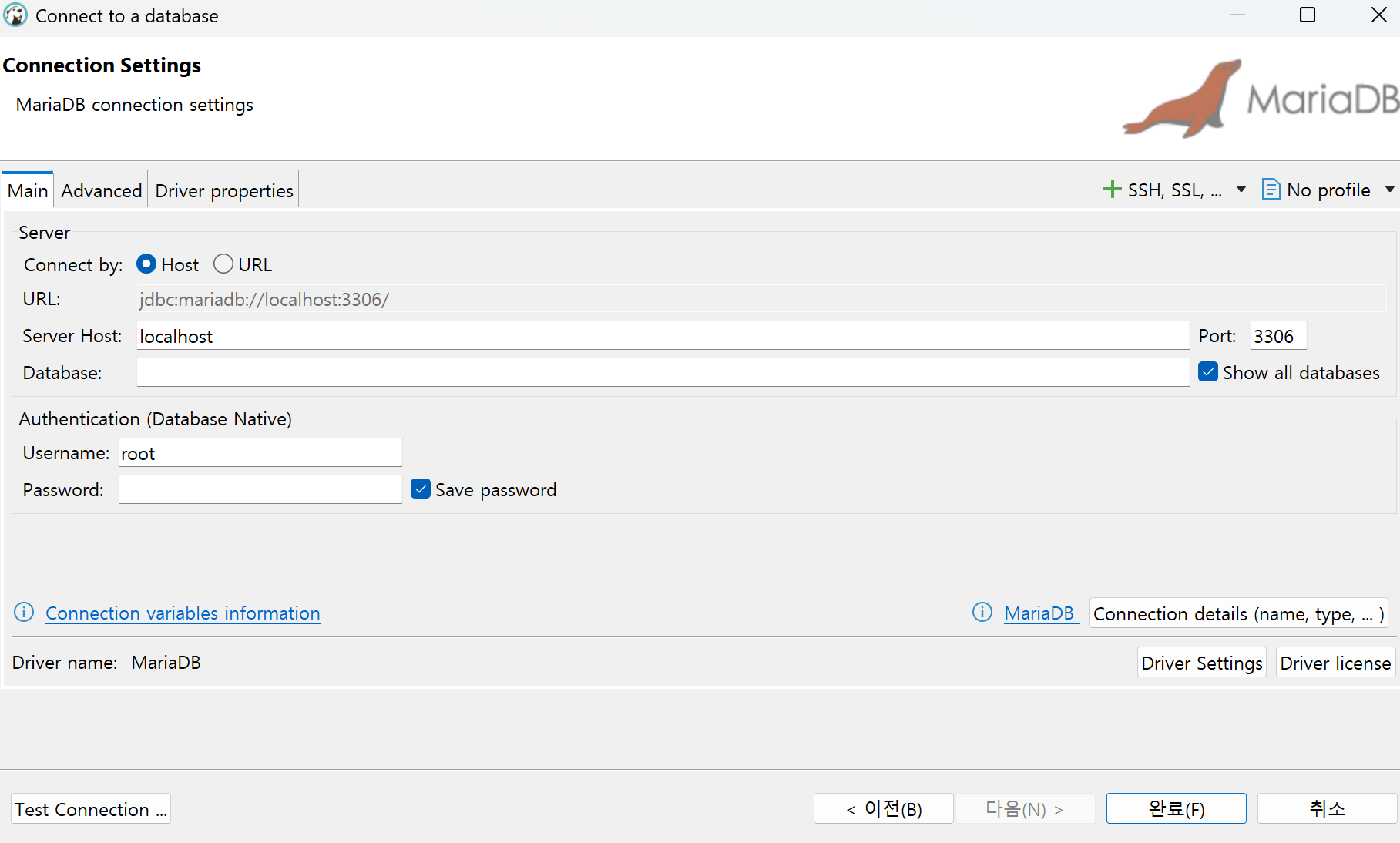Click the Username input field
This screenshot has height=843, width=1400.
pos(260,453)
